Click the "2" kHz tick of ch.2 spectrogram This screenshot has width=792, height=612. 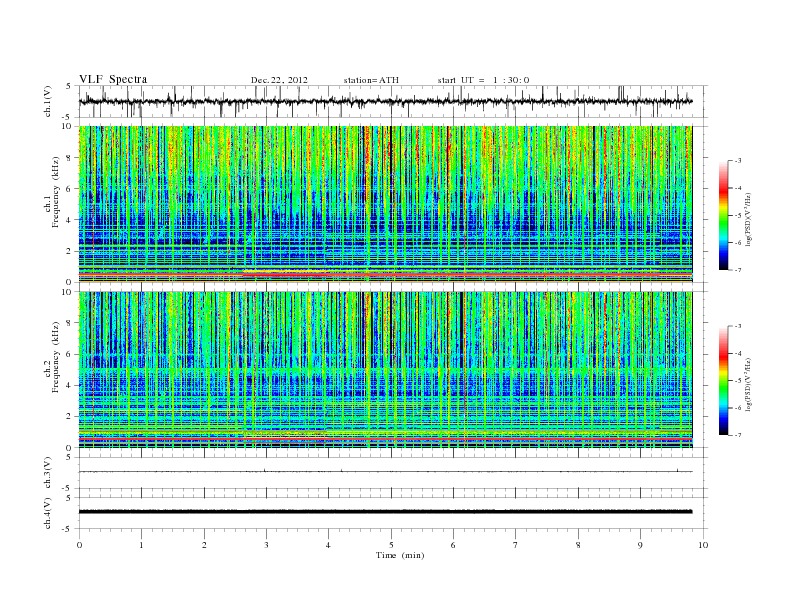pos(70,417)
